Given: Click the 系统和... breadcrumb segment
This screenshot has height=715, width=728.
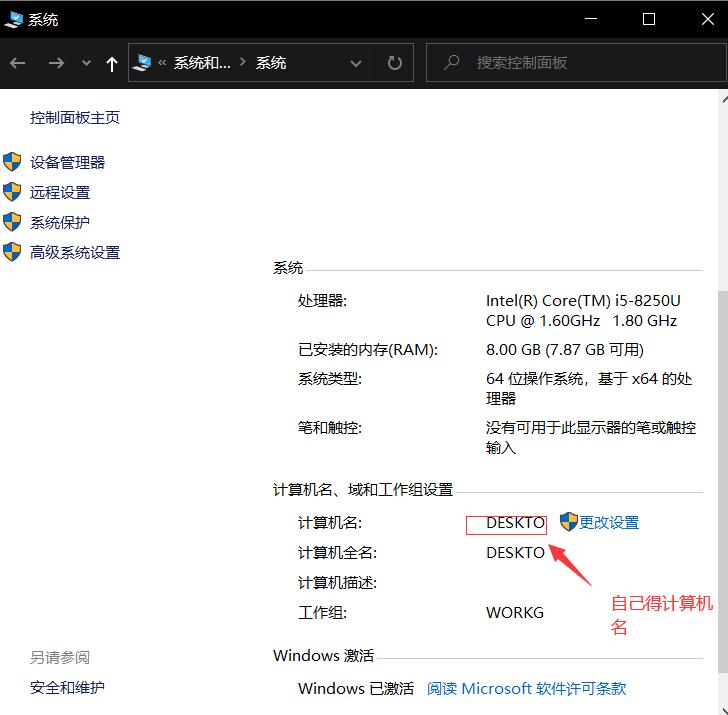Looking at the screenshot, I should [x=202, y=63].
